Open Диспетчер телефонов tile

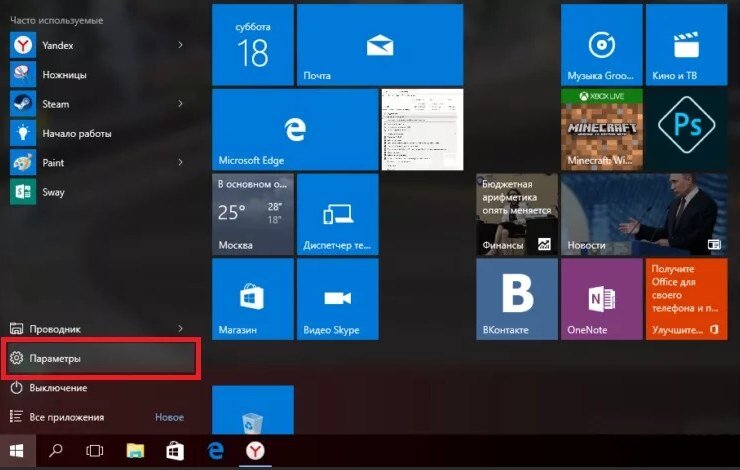point(338,214)
